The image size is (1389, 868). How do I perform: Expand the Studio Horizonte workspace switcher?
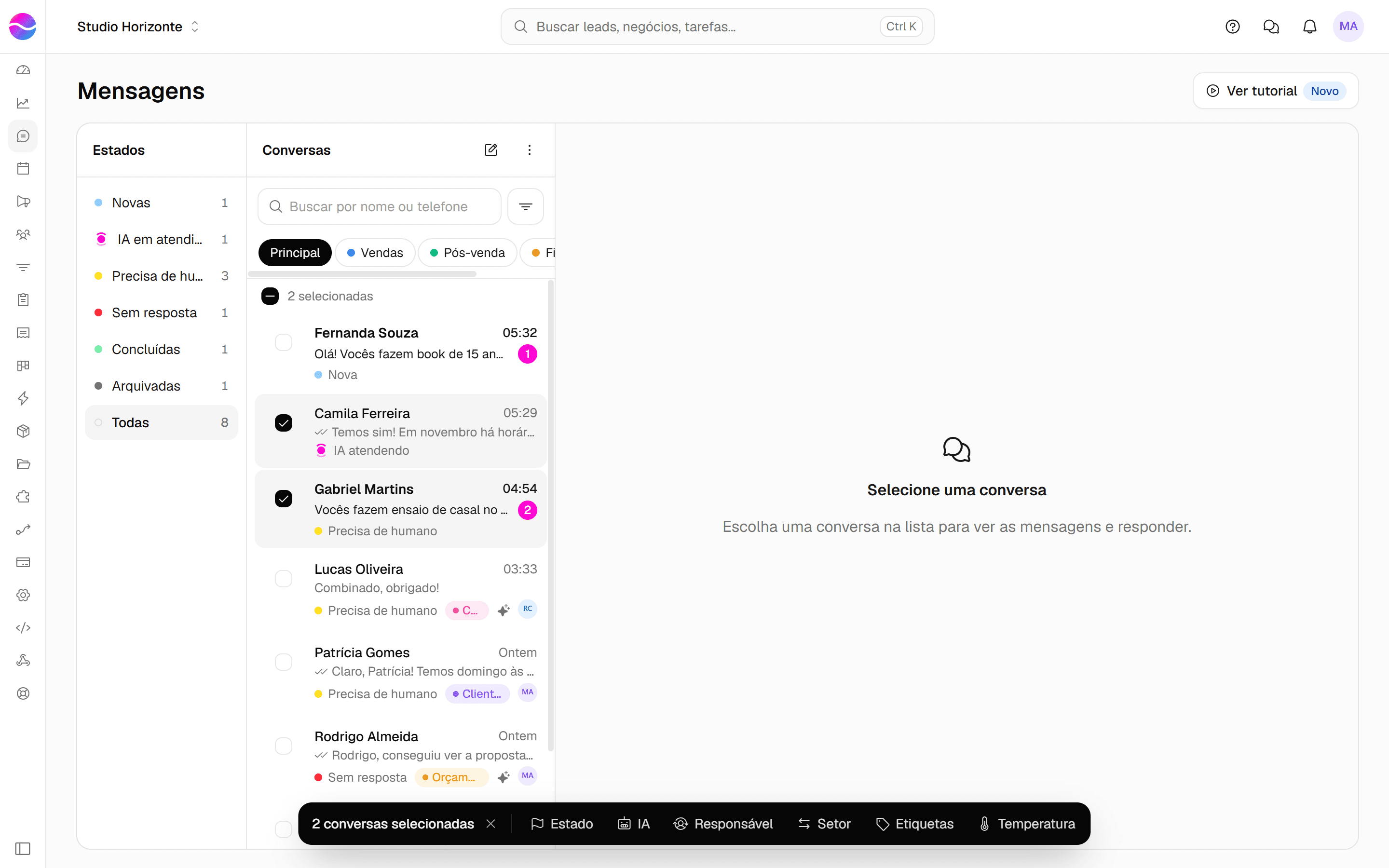[138, 27]
